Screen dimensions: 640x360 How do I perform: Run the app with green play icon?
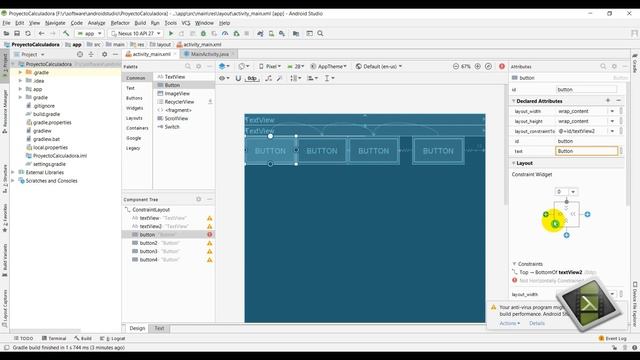point(171,33)
